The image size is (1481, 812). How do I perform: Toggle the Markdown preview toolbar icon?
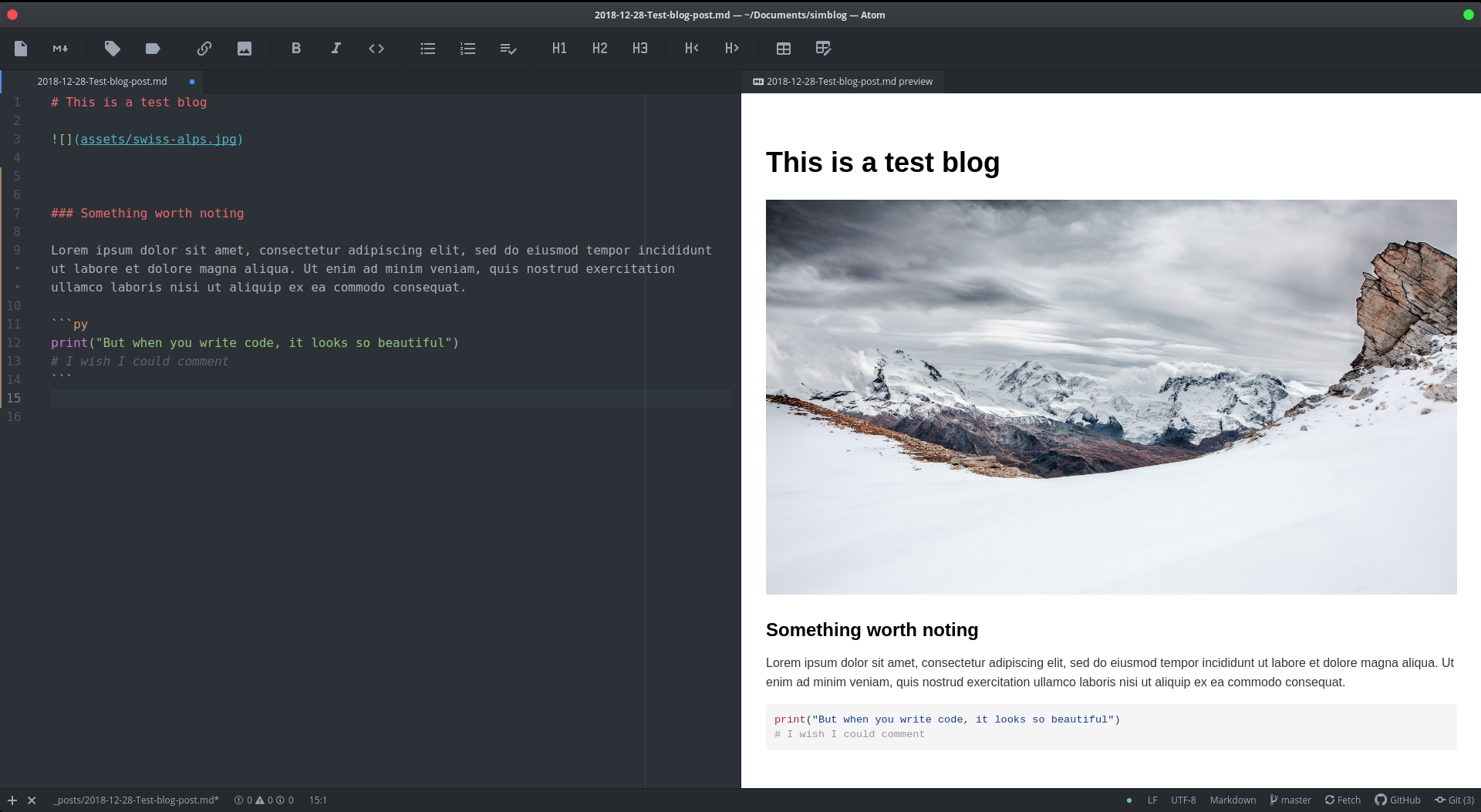tap(60, 49)
